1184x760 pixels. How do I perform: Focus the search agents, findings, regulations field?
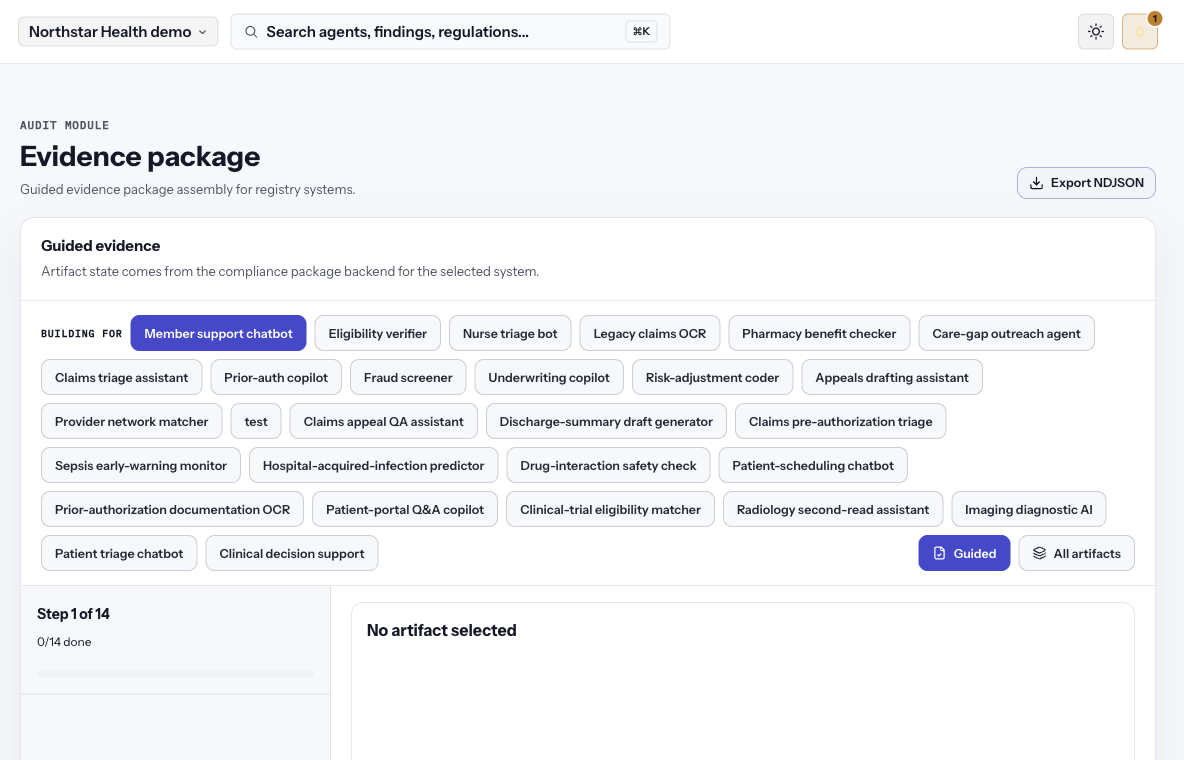pyautogui.click(x=450, y=32)
